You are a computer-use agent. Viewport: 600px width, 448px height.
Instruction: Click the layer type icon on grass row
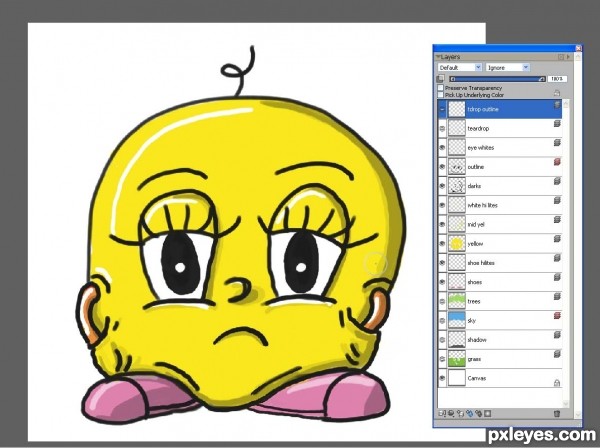click(x=558, y=354)
